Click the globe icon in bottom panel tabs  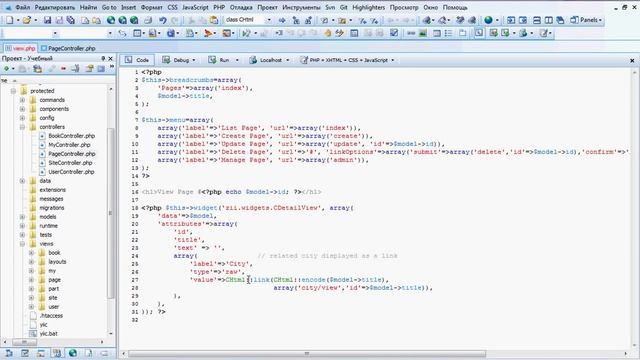tap(73, 353)
